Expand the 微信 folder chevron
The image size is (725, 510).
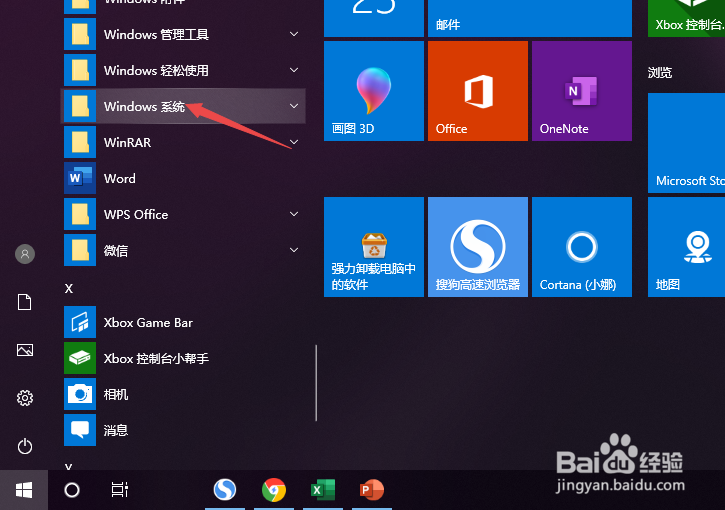pos(294,250)
